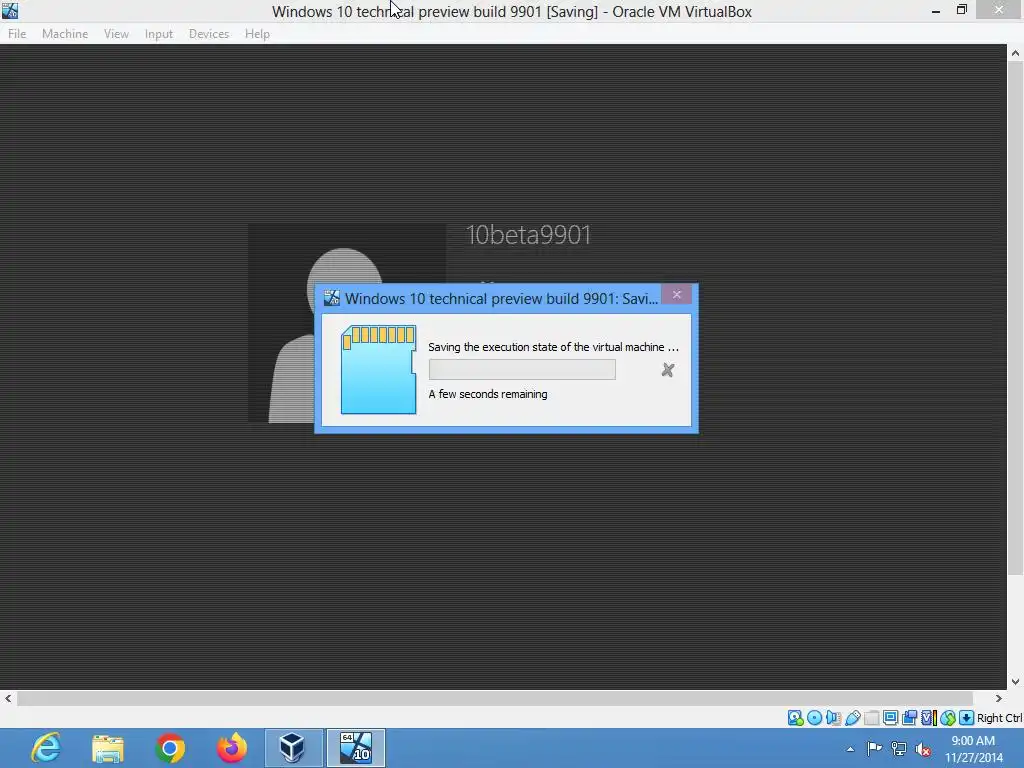
Task: Open File Explorer from taskbar
Action: tap(108, 748)
